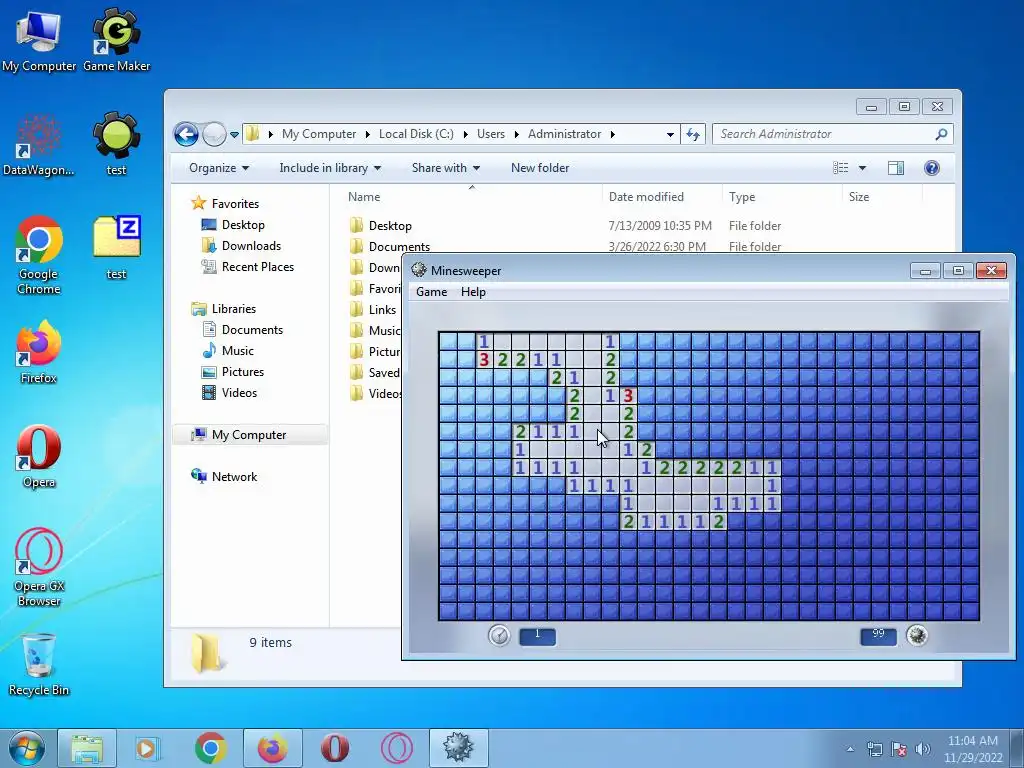Screen dimensions: 1024x768
Task: Open the My Computer desktop icon
Action: [39, 40]
